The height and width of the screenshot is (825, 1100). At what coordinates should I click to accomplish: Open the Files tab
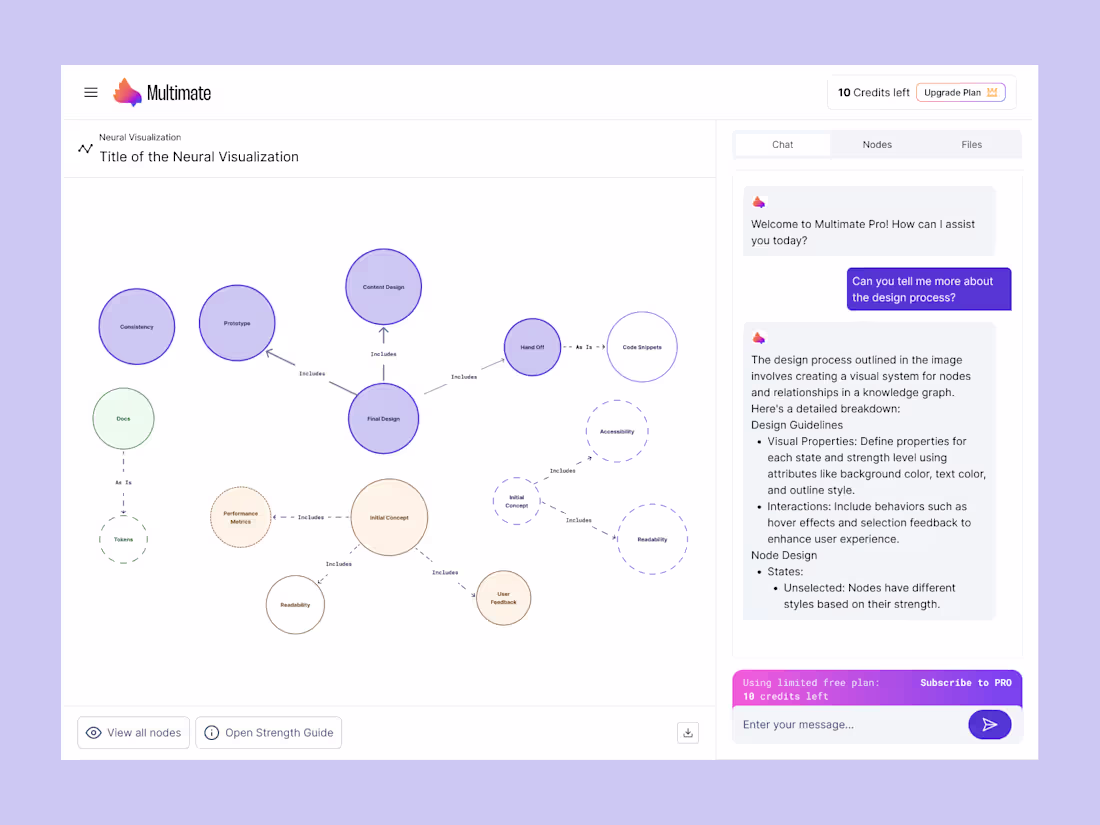tap(971, 144)
